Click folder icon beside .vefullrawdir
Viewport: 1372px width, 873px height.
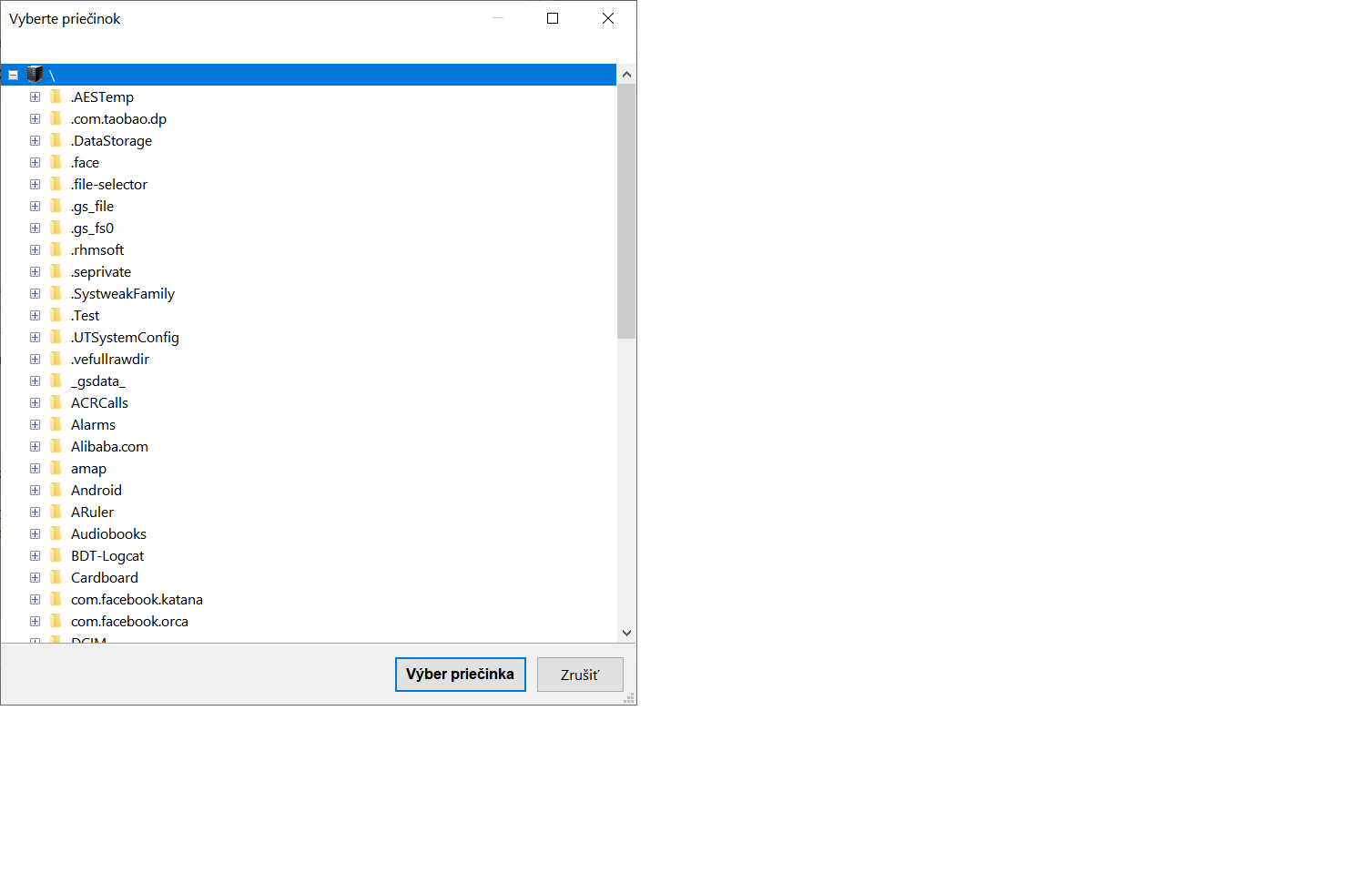click(56, 359)
